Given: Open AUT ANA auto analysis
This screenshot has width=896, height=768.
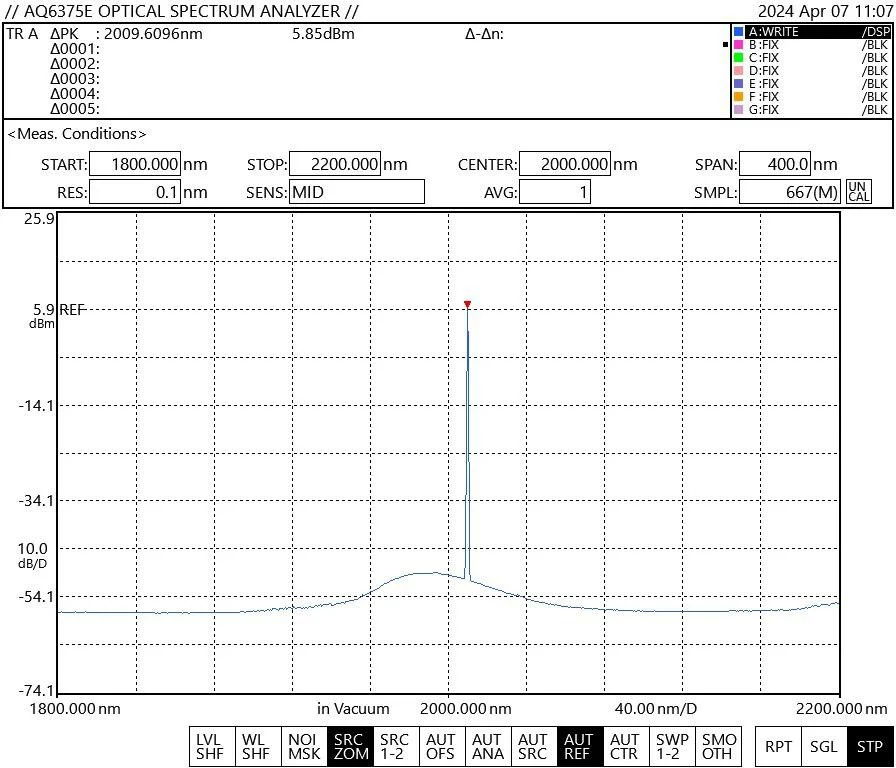Looking at the screenshot, I should coord(486,746).
